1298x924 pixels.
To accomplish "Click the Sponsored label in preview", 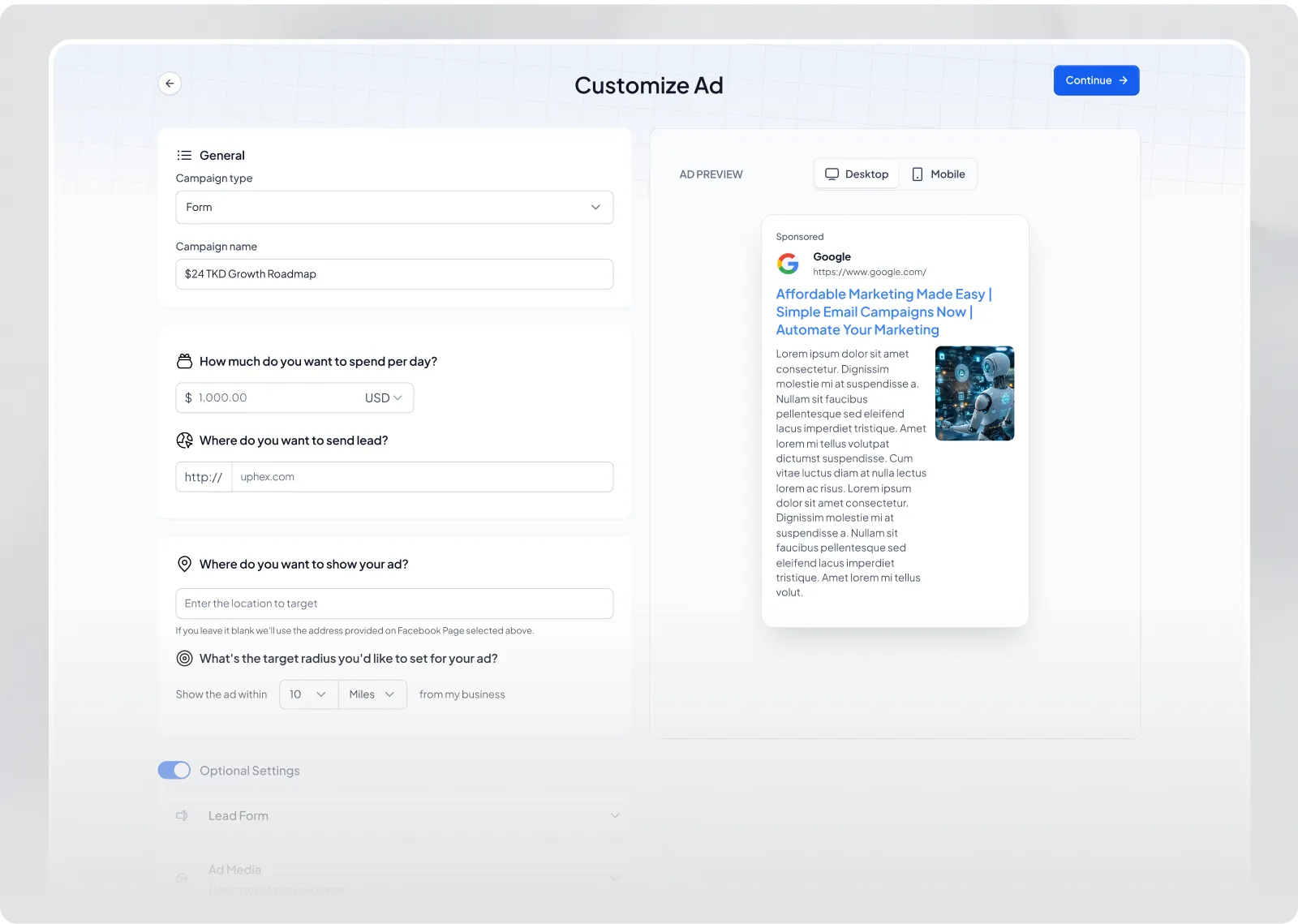I will coord(799,237).
